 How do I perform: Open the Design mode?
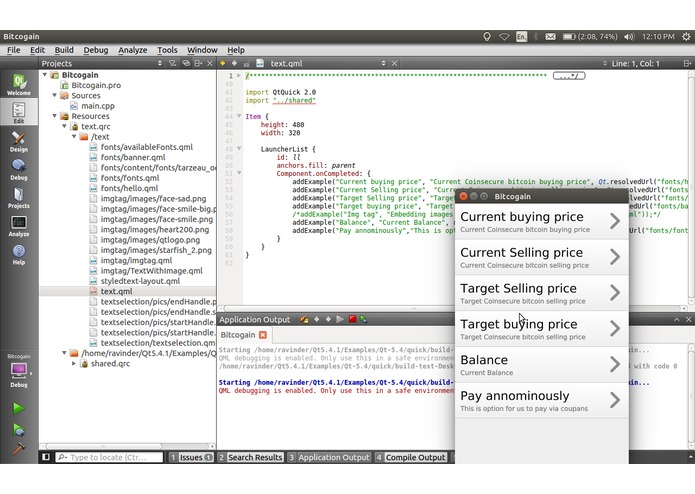click(x=19, y=141)
